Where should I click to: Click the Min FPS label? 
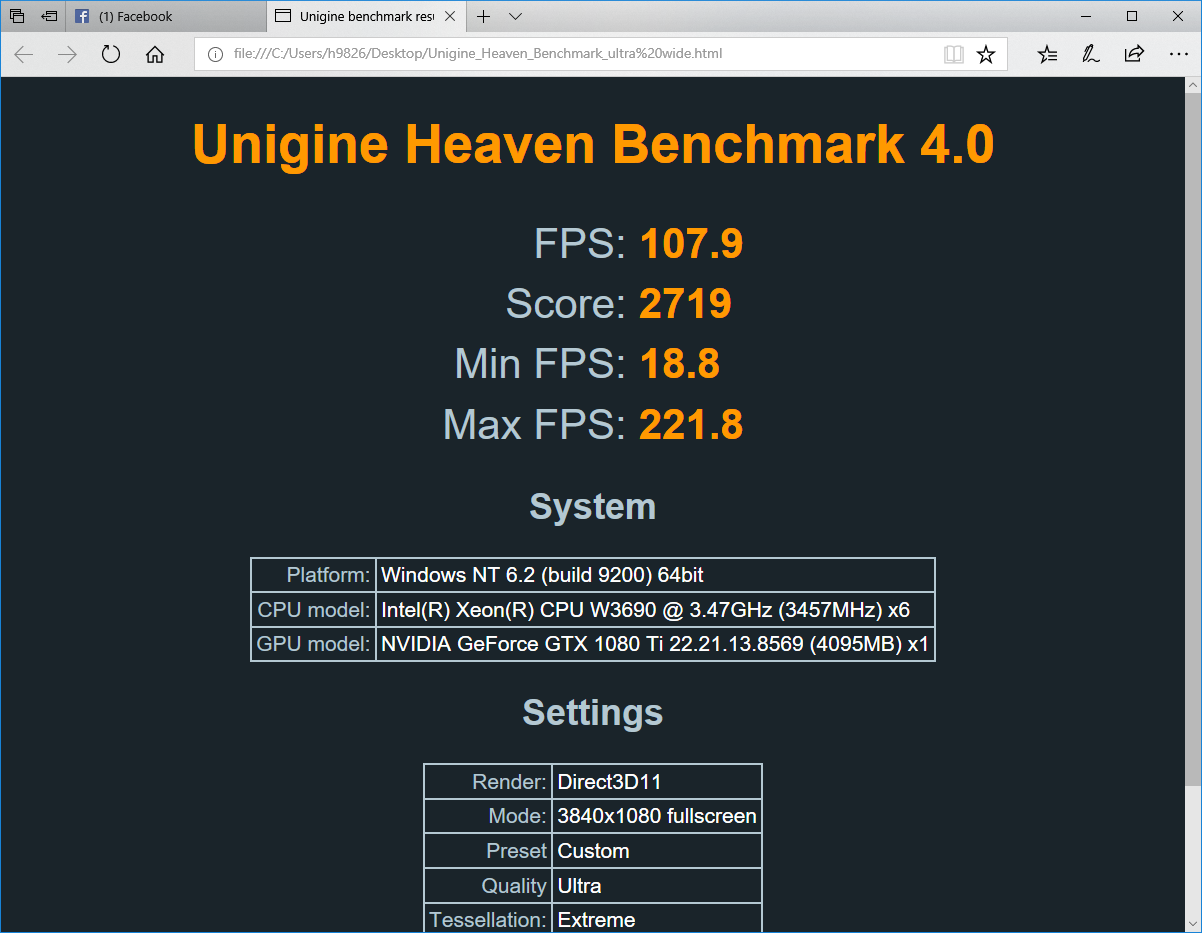tap(541, 364)
